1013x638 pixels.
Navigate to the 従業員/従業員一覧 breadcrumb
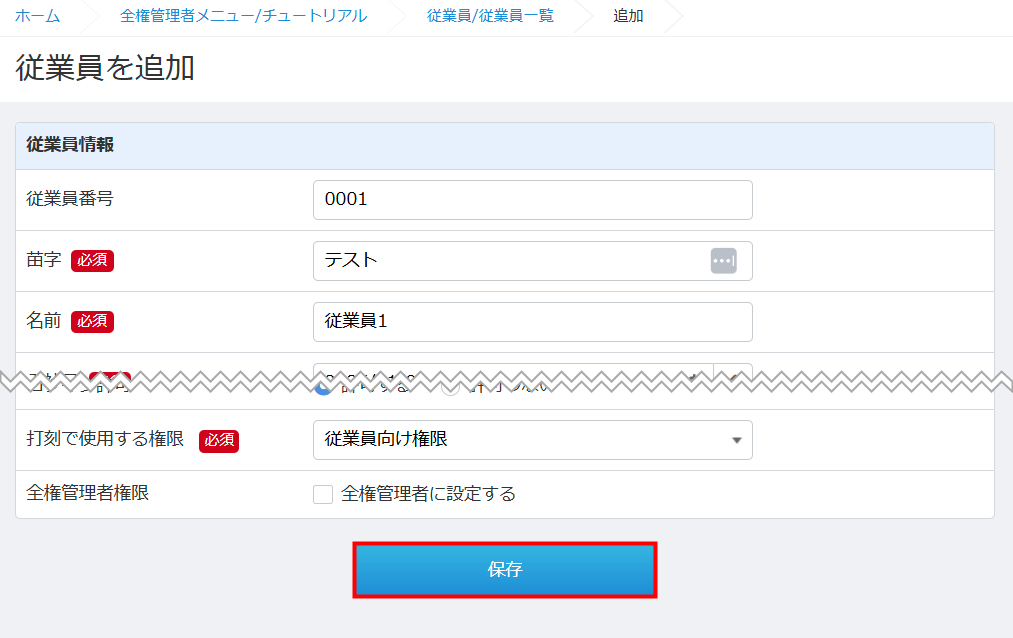[489, 16]
